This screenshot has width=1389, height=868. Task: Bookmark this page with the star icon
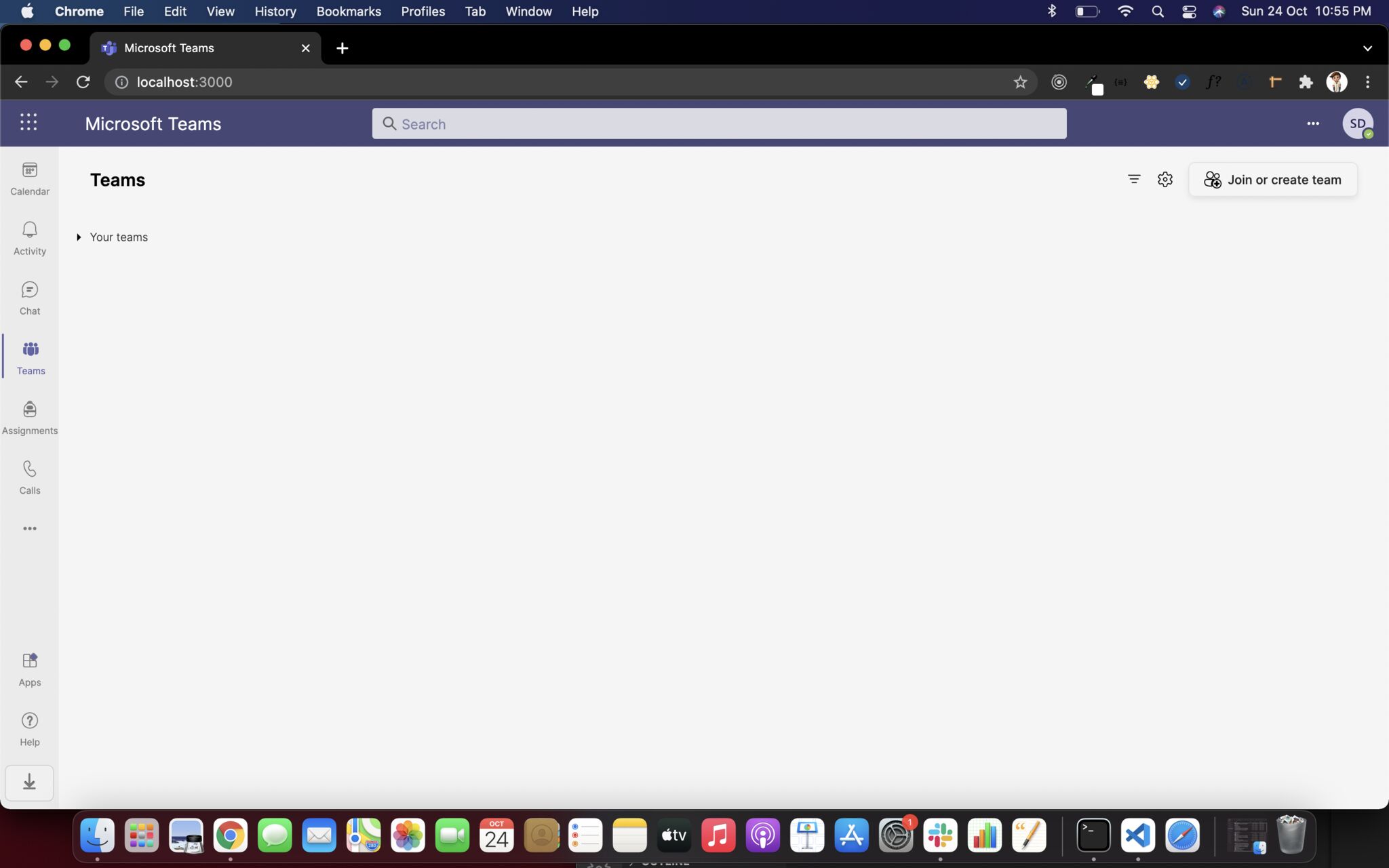click(1020, 82)
